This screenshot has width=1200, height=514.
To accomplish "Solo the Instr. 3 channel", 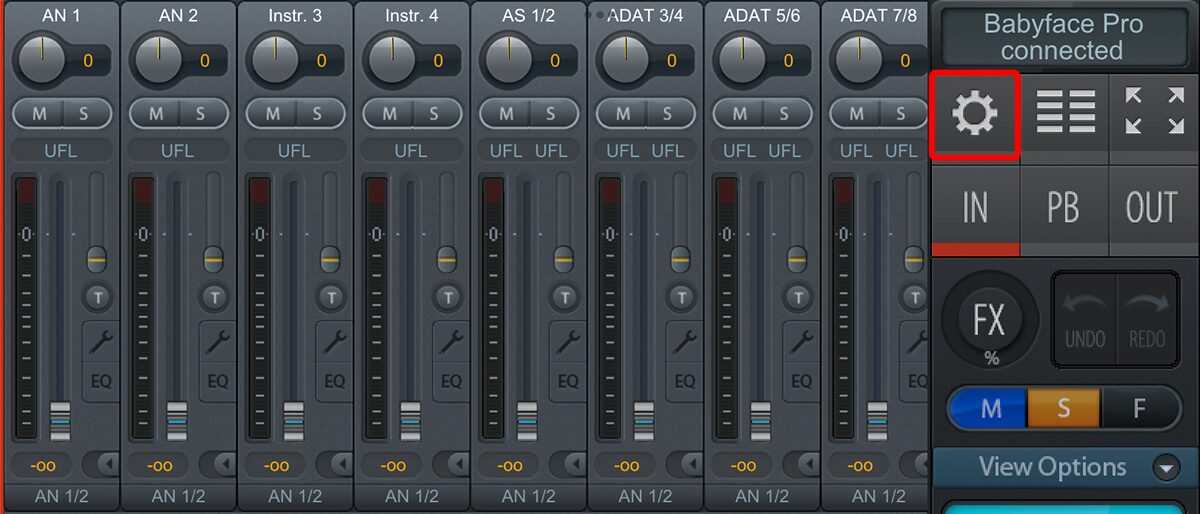I will pos(317,113).
